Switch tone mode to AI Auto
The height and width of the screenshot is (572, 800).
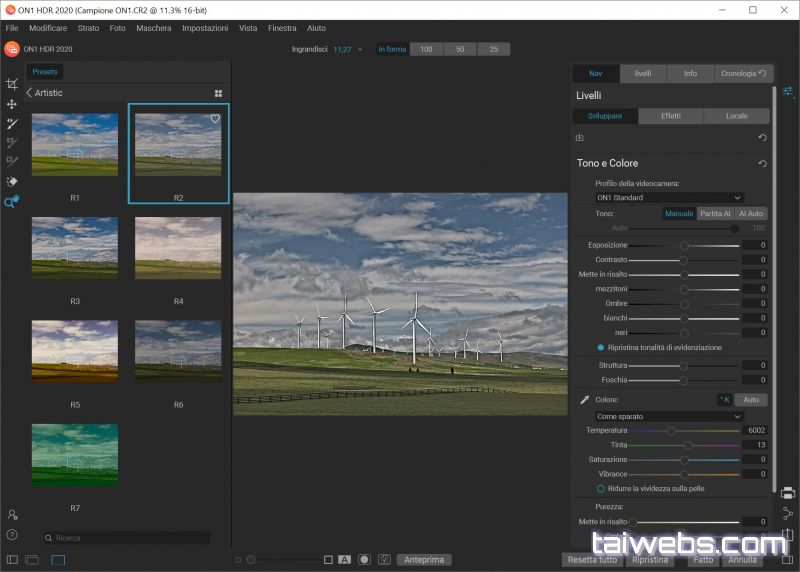(x=751, y=213)
